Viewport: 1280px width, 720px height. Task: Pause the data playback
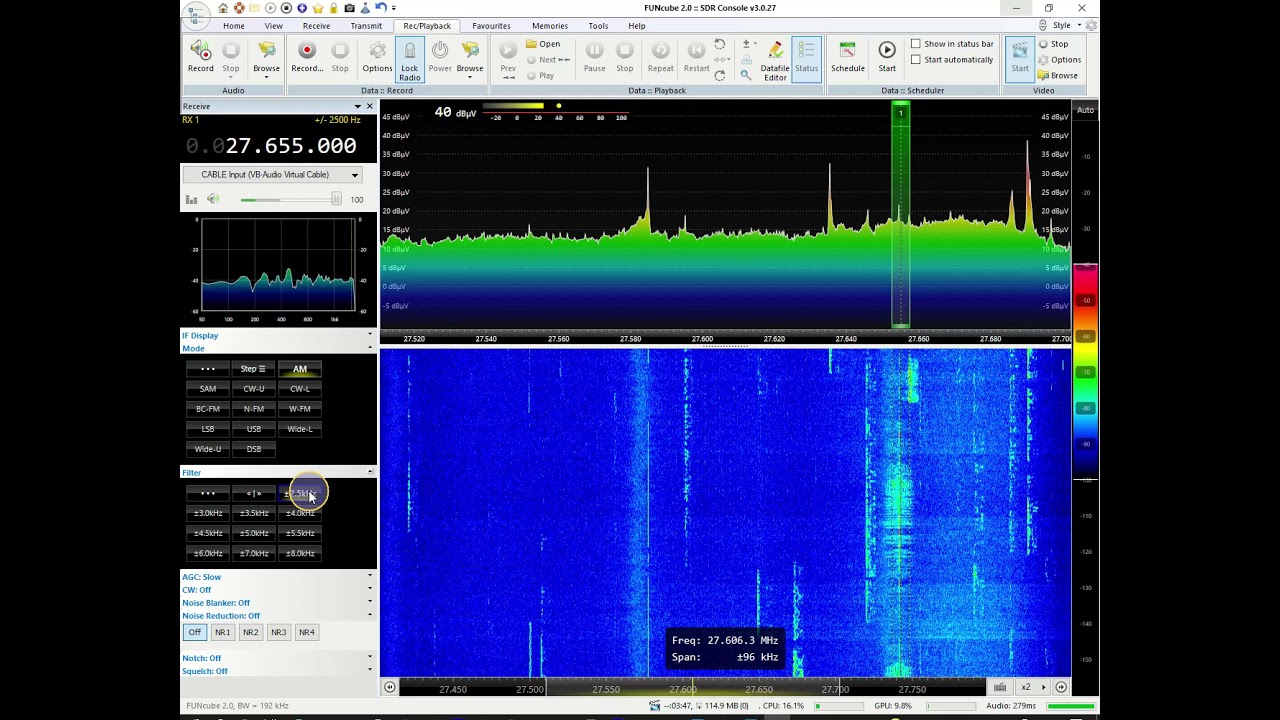click(595, 57)
